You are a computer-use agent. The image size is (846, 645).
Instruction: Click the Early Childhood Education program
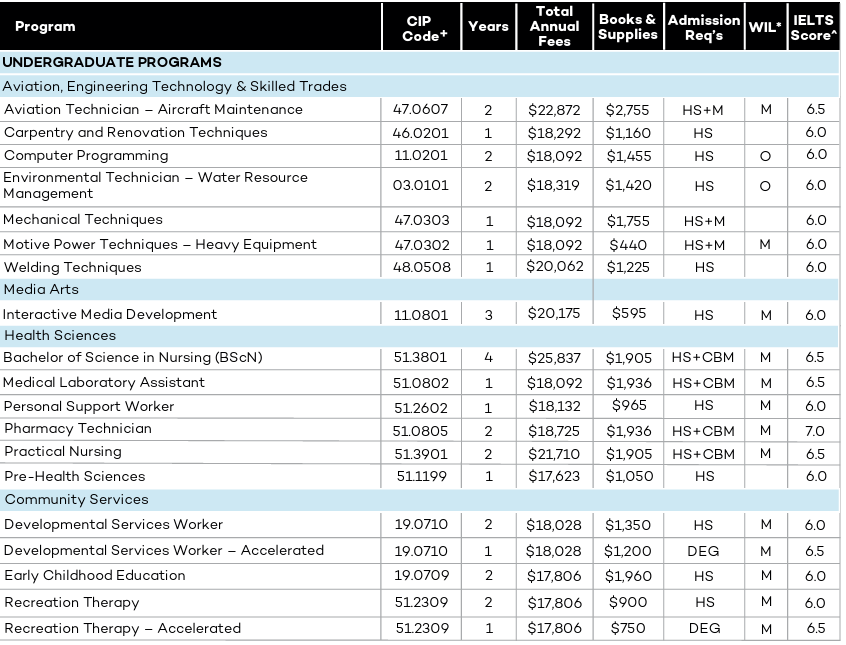[95, 575]
